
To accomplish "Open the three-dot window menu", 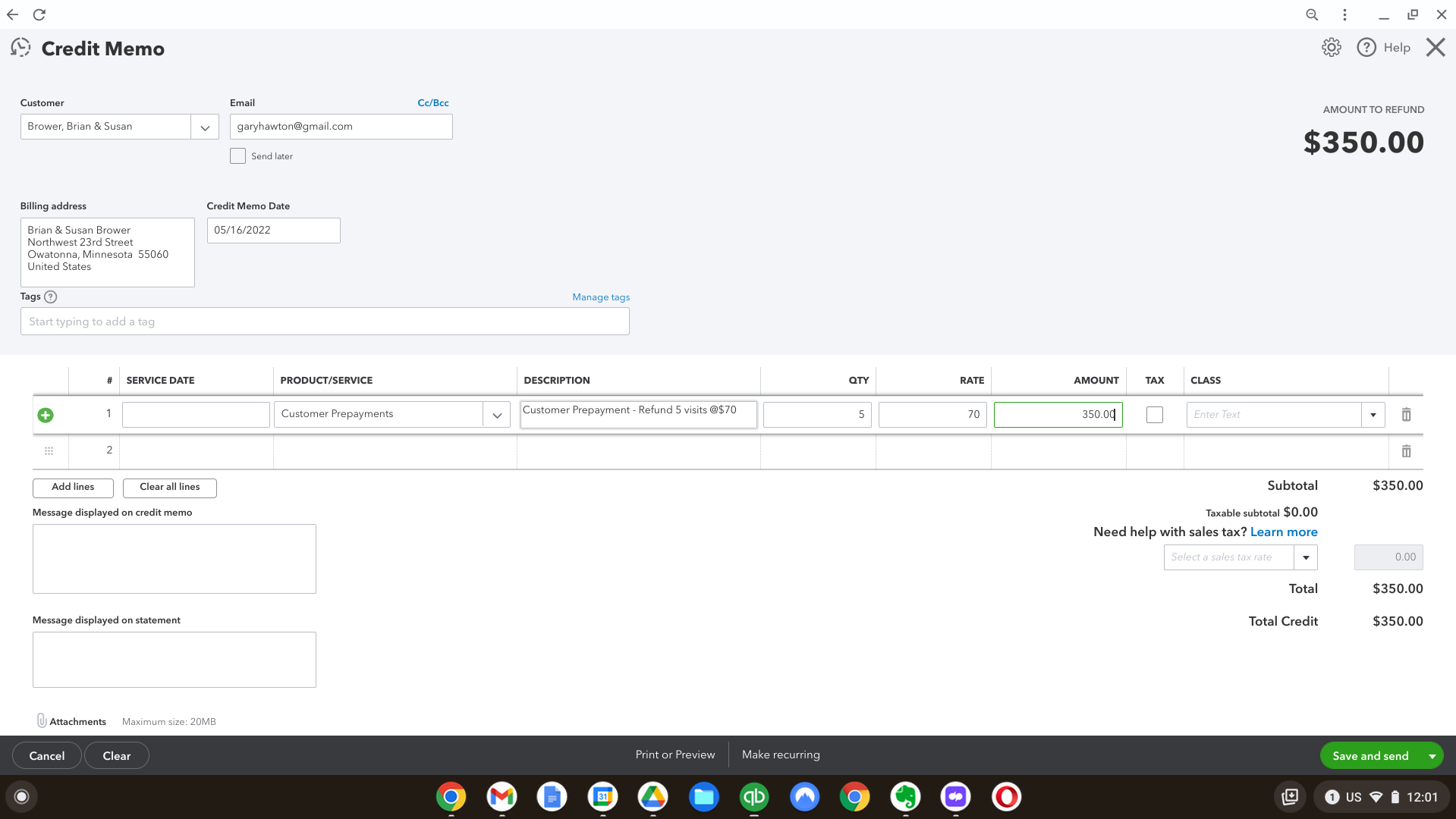I will point(1344,14).
